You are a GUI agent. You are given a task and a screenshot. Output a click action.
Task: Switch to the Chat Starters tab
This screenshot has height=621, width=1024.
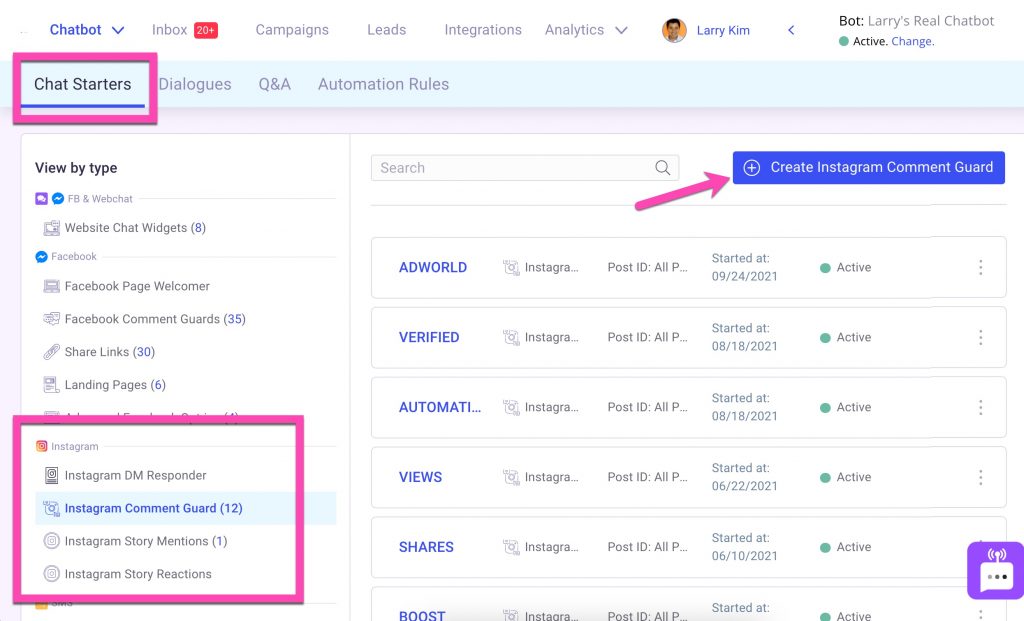(82, 84)
